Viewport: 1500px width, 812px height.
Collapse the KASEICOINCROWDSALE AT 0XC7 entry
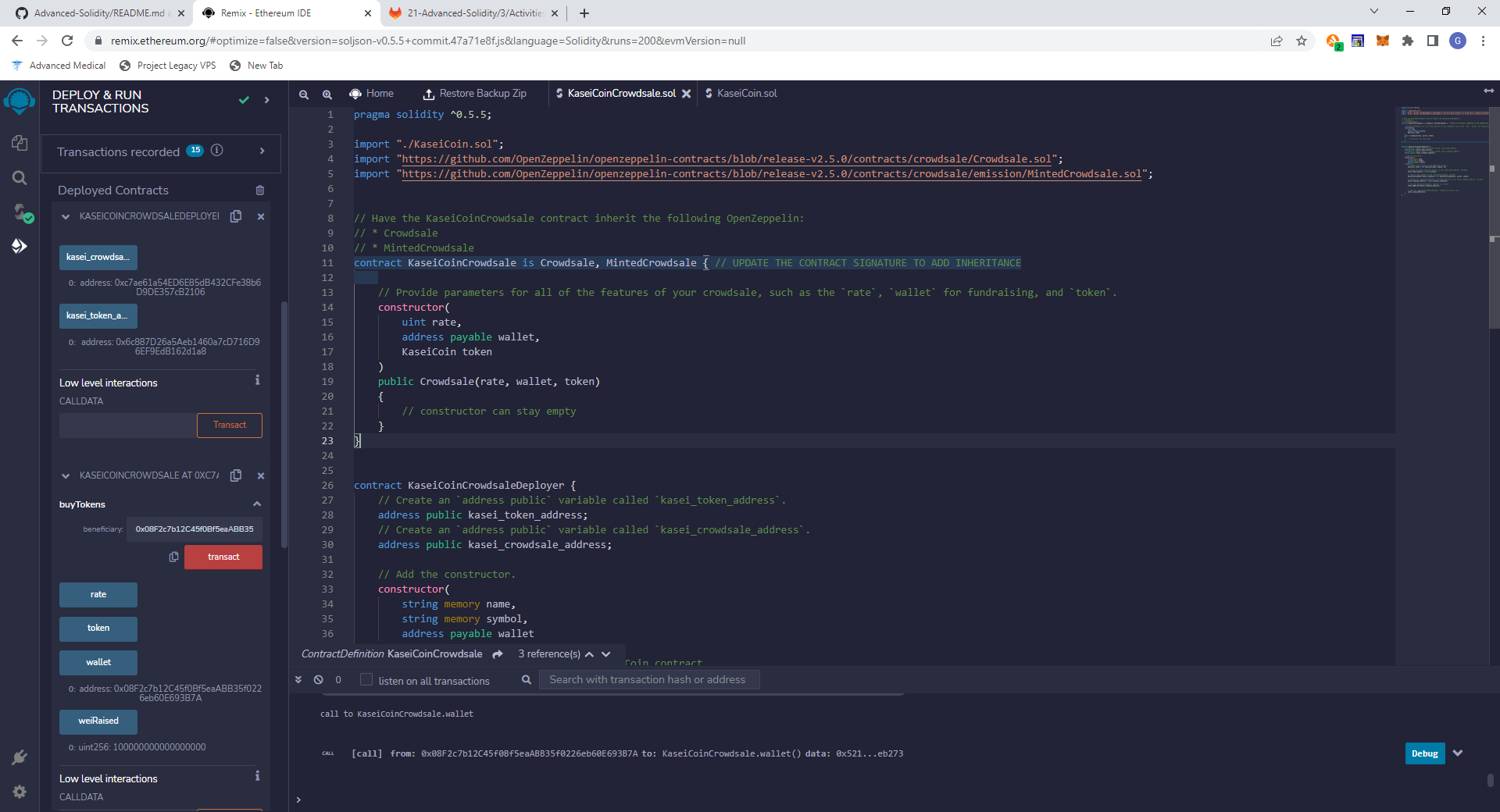pos(66,475)
